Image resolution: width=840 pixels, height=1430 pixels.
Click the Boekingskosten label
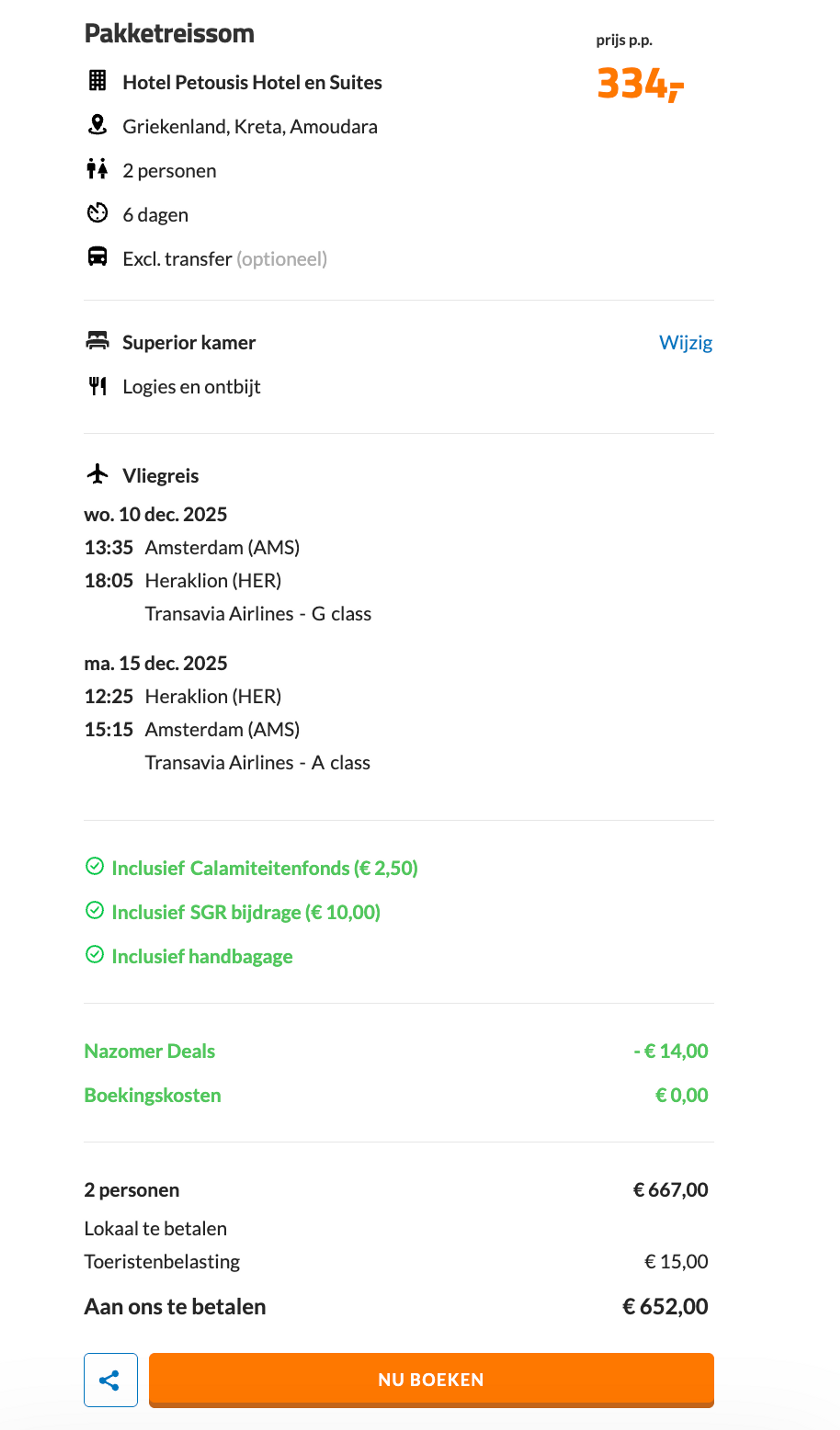pos(152,1095)
